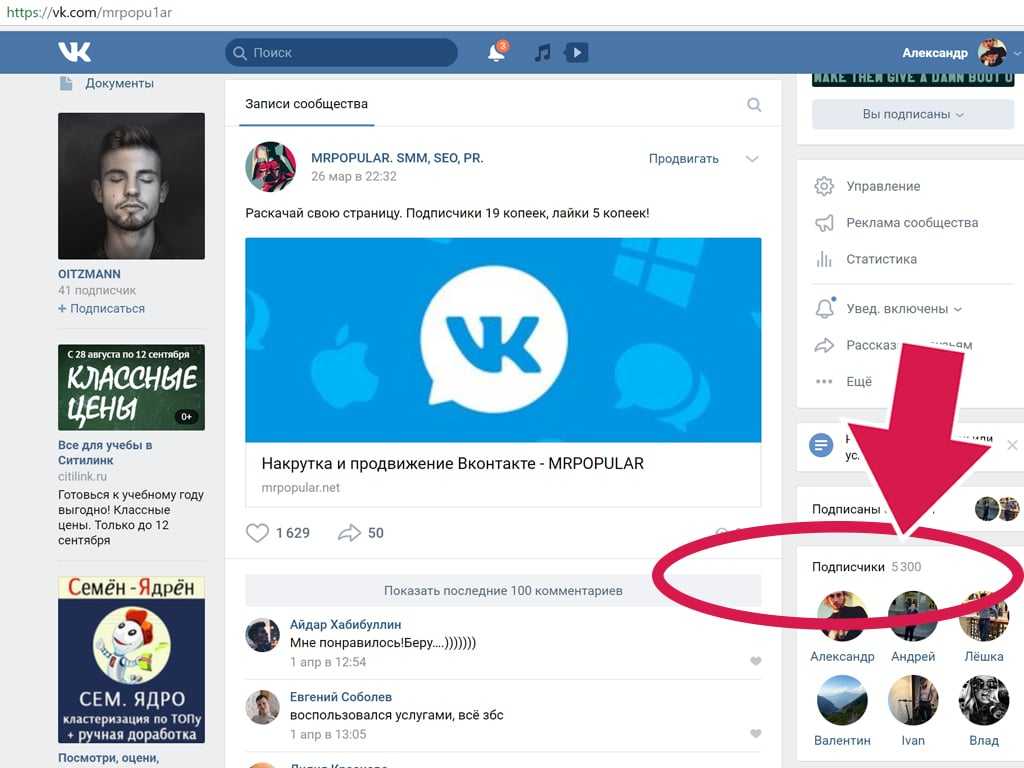The width and height of the screenshot is (1024, 768).
Task: Open subscriber Влад avatar
Action: [x=984, y=700]
